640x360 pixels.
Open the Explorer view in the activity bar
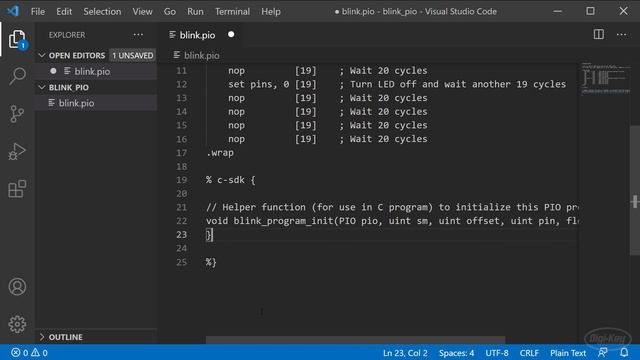click(17, 39)
